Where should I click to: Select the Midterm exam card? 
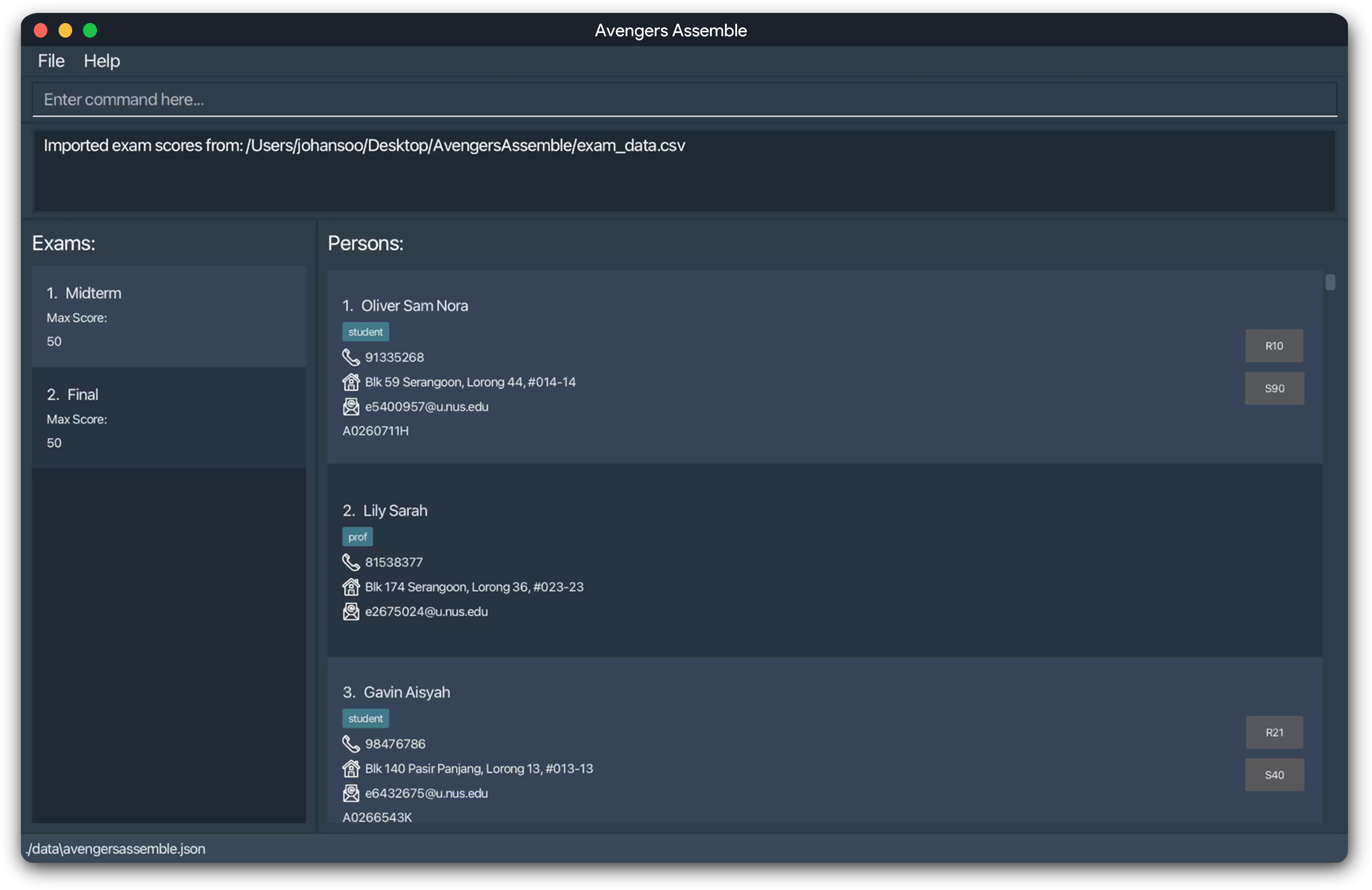(x=169, y=316)
